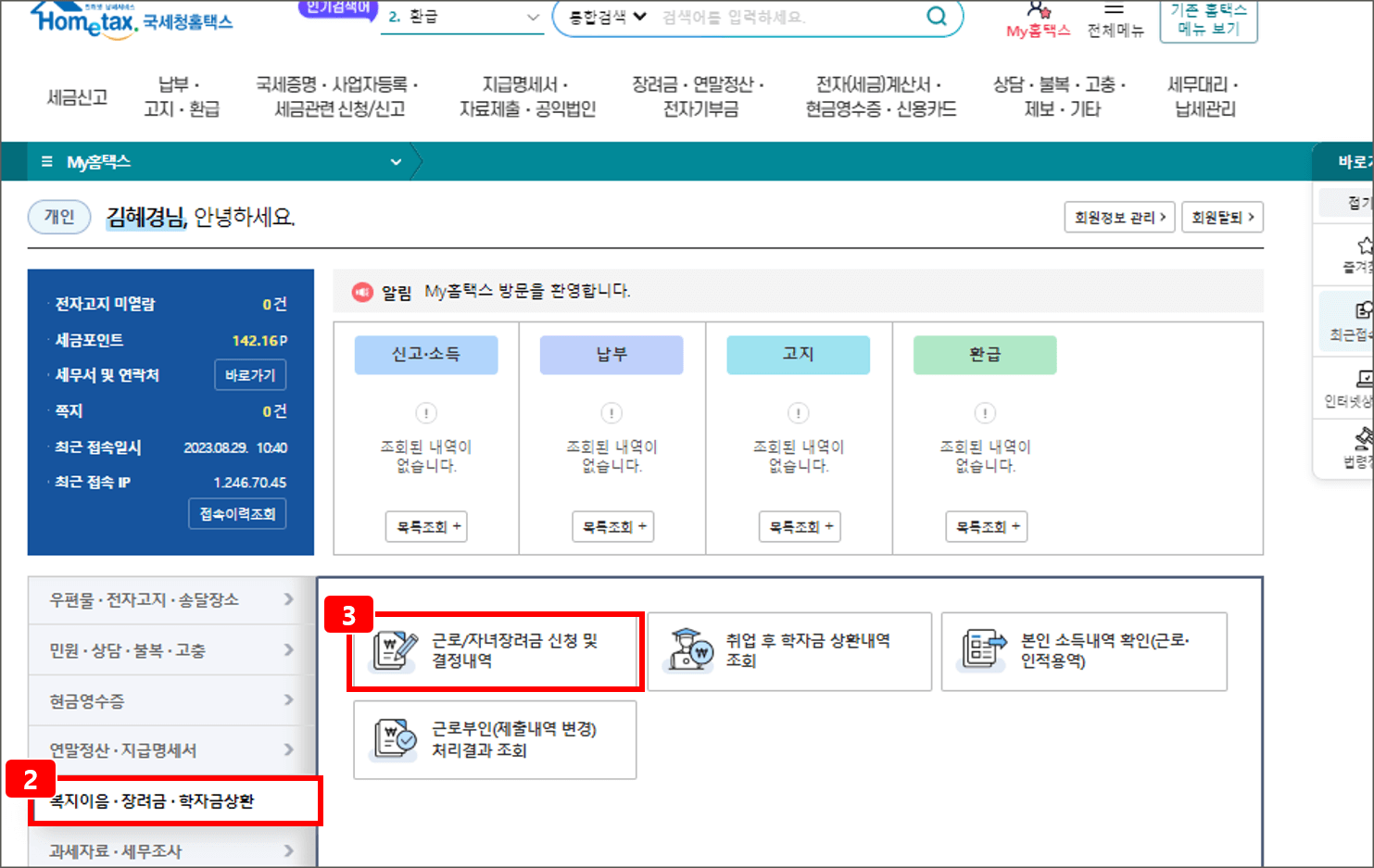
Task: Click the 취업 후 학자금 상환내역 graduate icon
Action: pos(689,650)
